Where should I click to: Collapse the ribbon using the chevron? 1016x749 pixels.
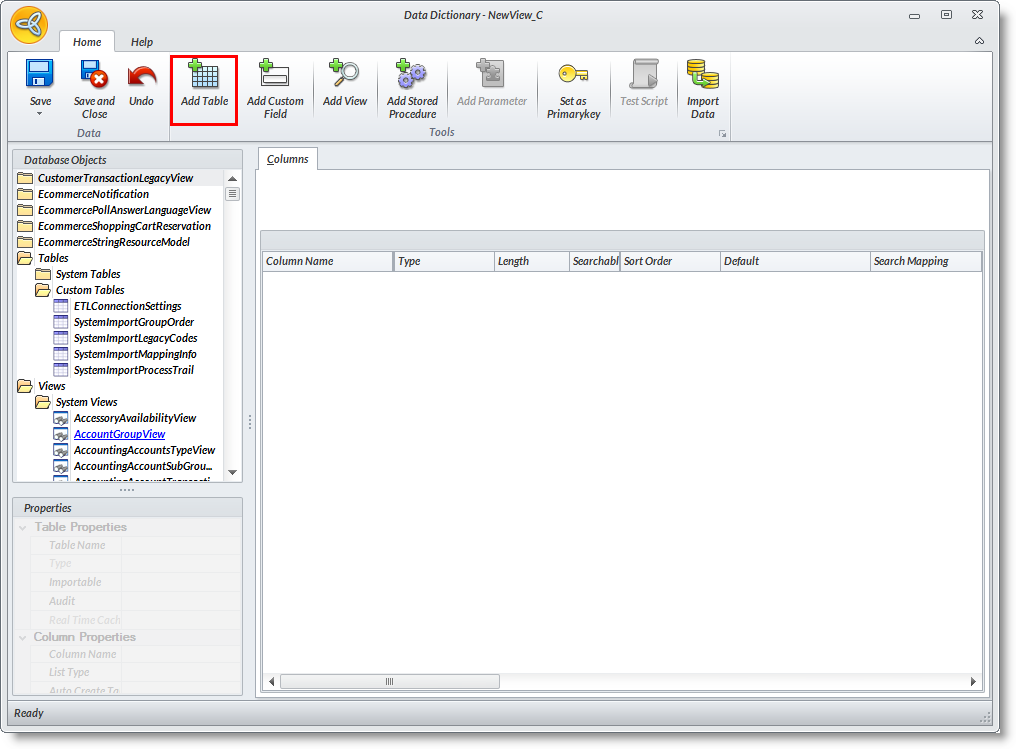point(979,41)
